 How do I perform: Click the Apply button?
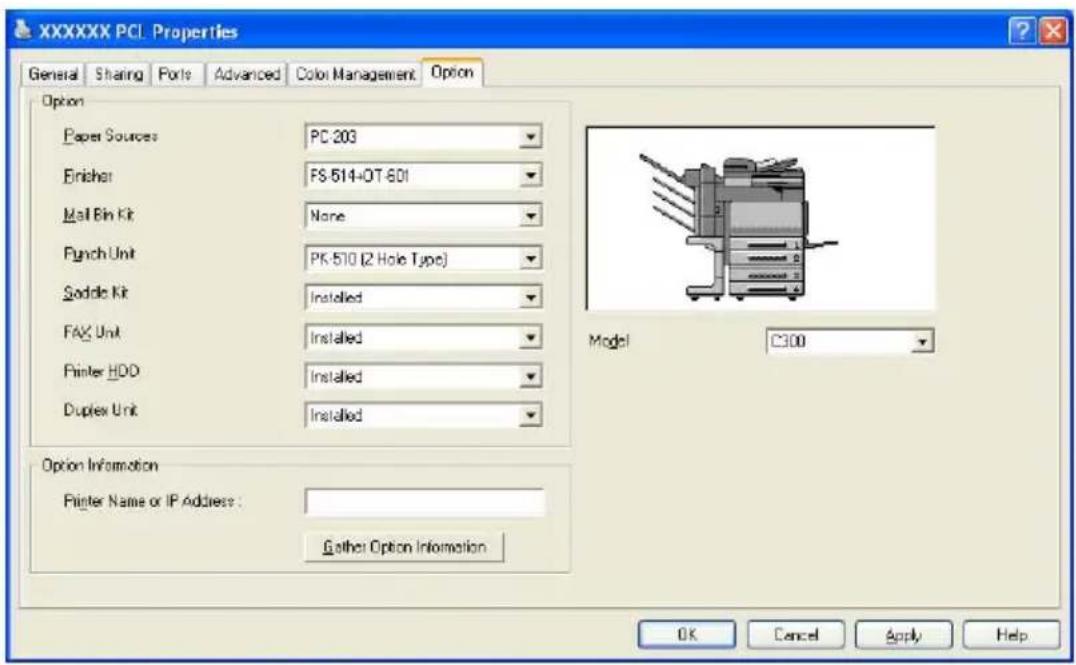tap(904, 635)
